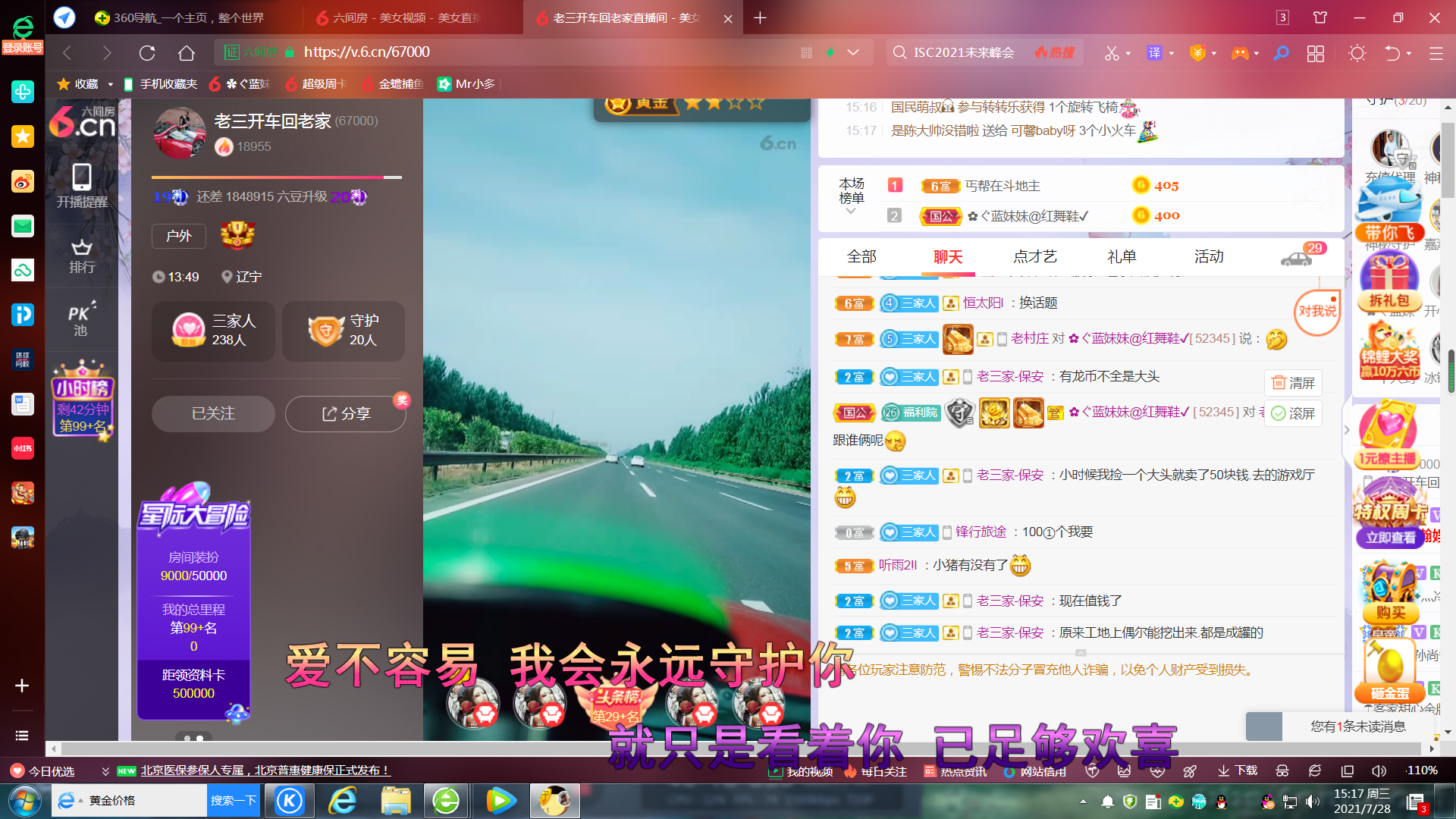The height and width of the screenshot is (819, 1456).
Task: Switch to the 活动 tab
Action: point(1209,257)
